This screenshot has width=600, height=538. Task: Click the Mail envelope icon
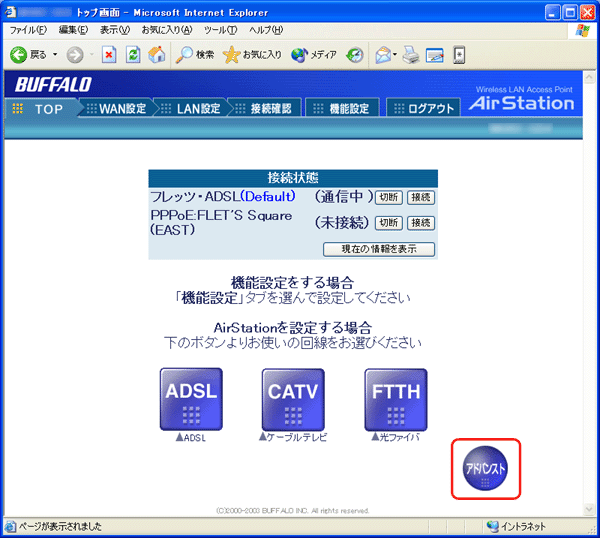pos(383,55)
